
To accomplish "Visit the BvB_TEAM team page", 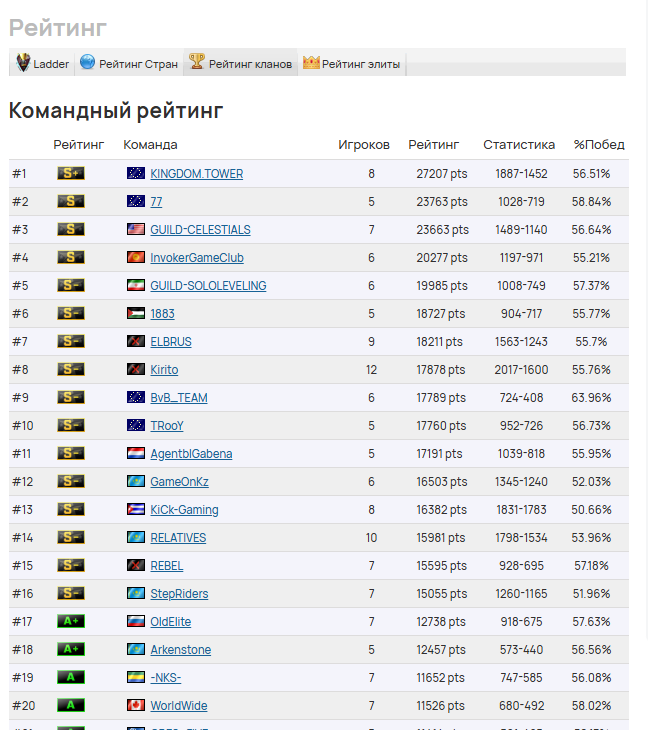I will (179, 398).
